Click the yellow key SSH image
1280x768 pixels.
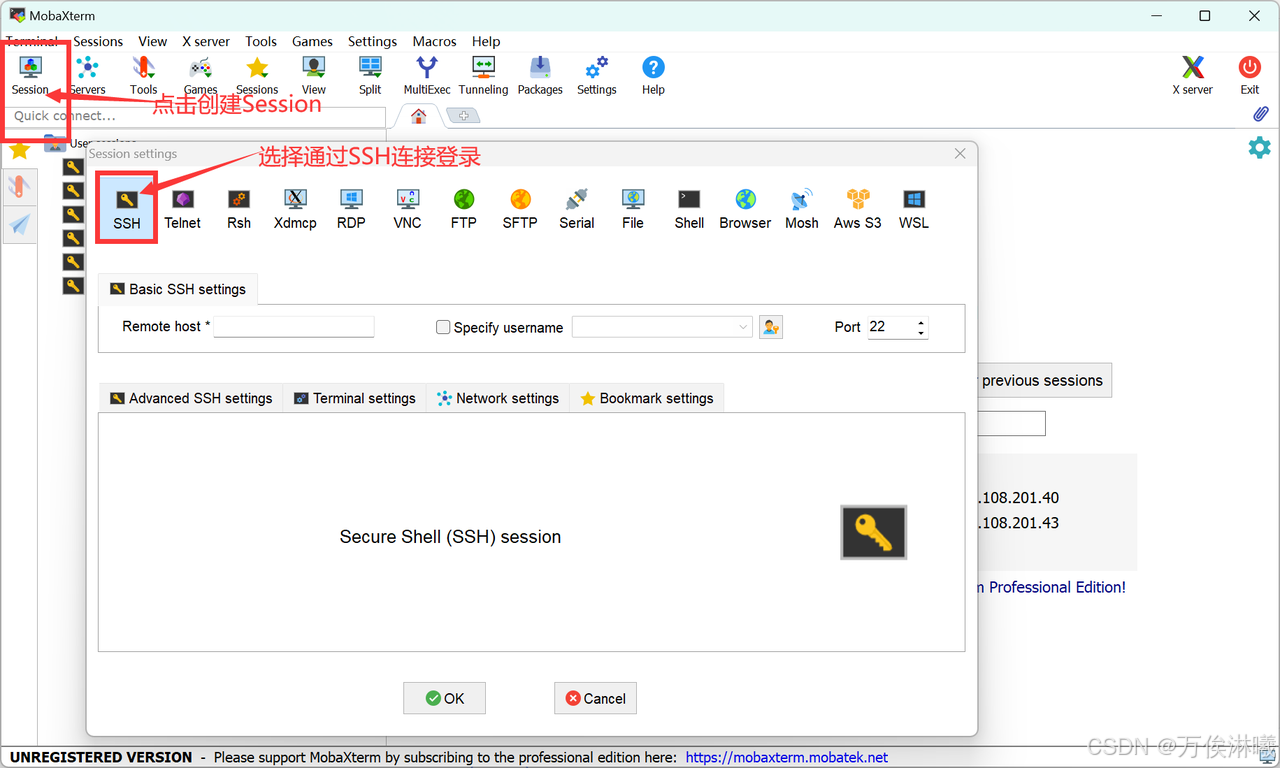click(x=873, y=532)
